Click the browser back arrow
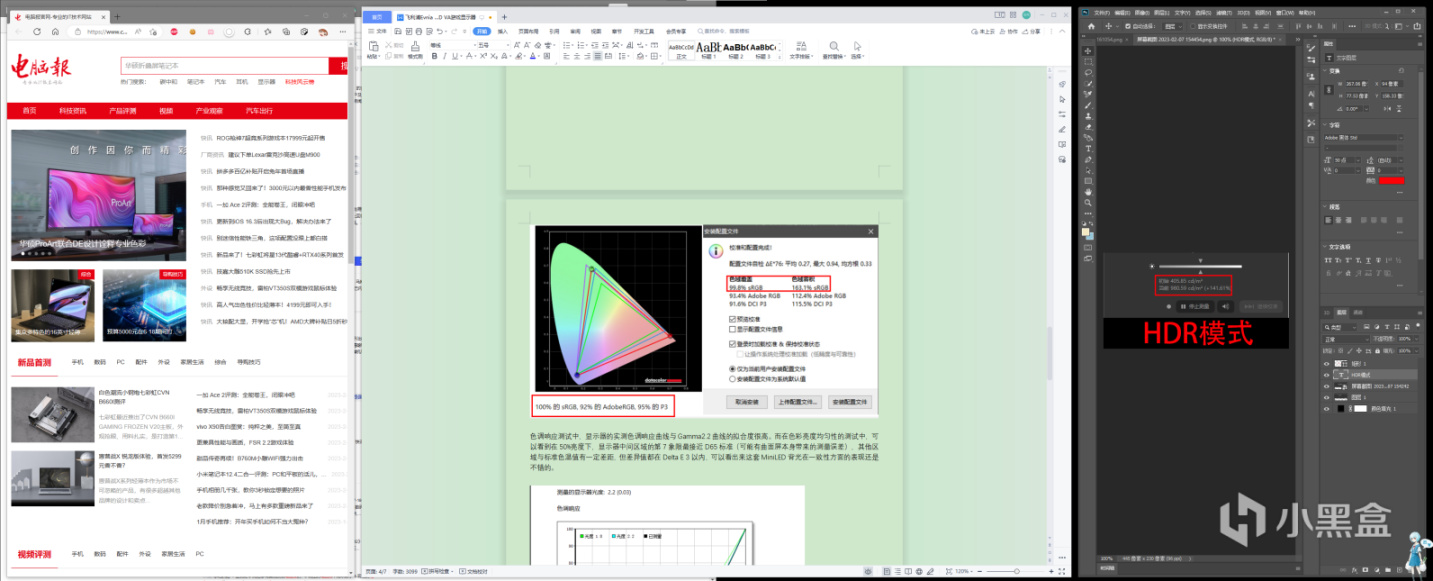 click(18, 32)
